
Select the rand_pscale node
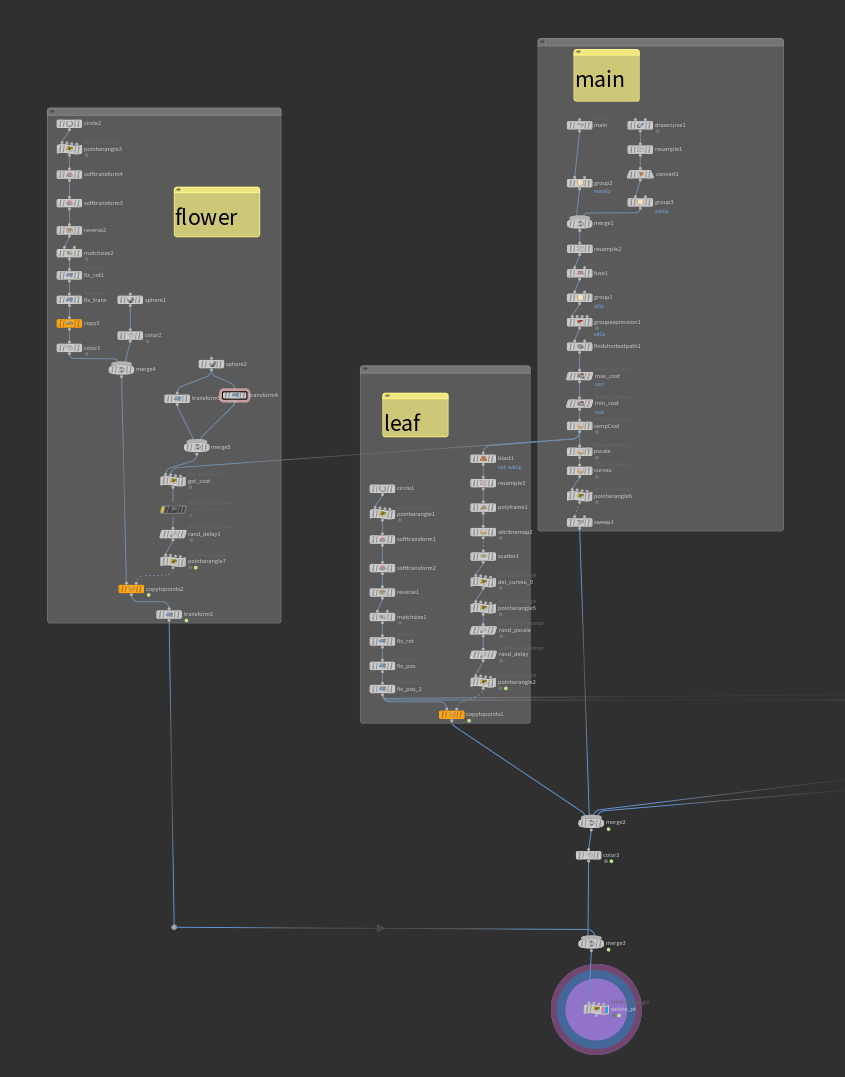(483, 630)
